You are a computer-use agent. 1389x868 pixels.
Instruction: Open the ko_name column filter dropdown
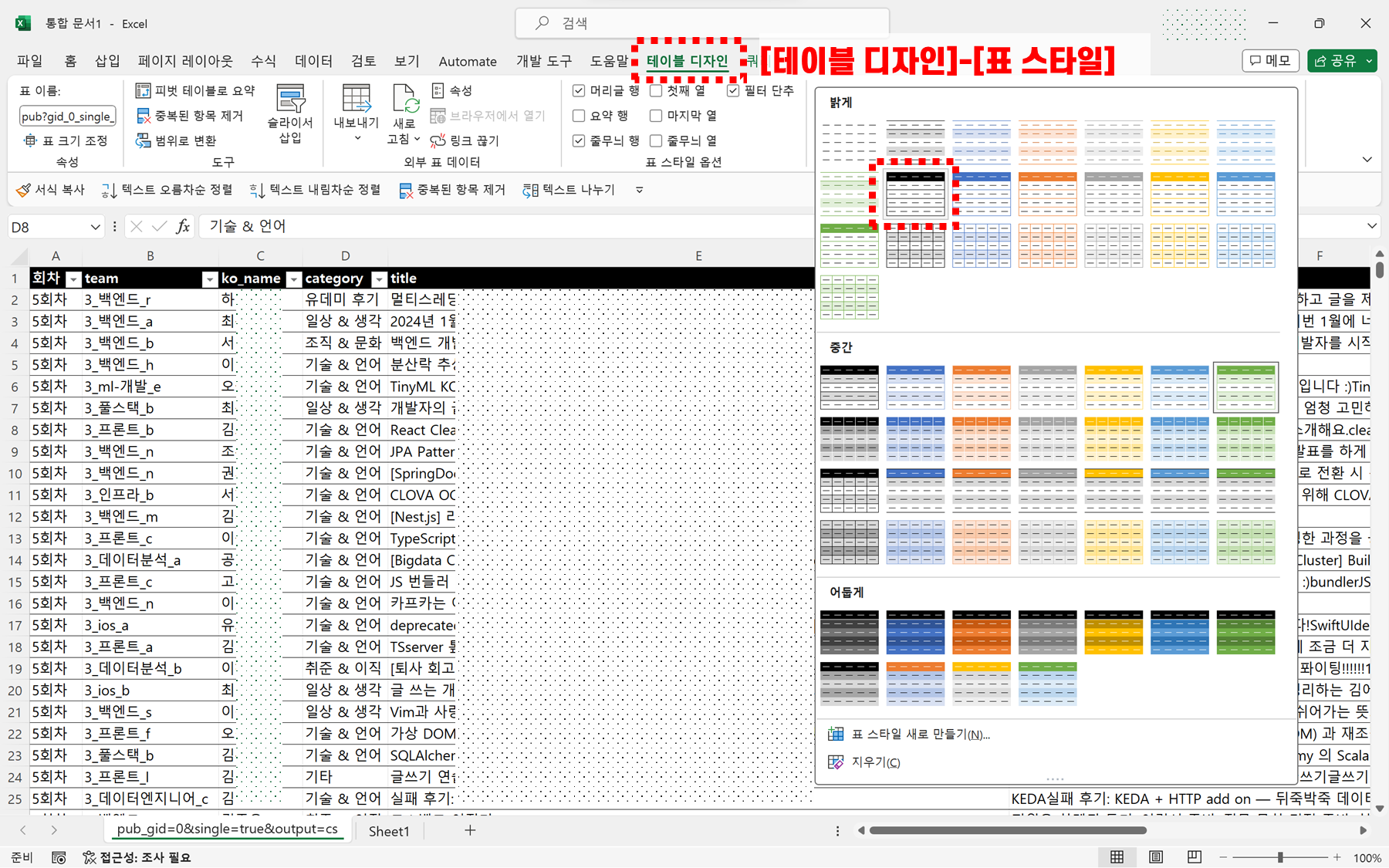tap(293, 279)
